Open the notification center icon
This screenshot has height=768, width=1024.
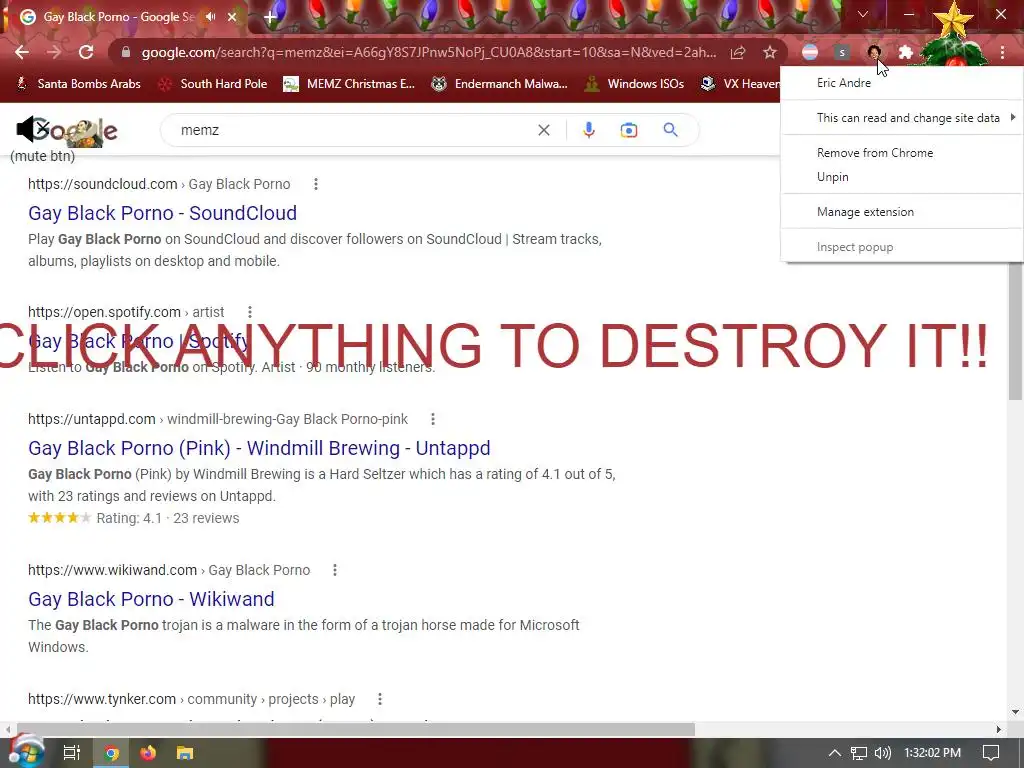[x=991, y=753]
